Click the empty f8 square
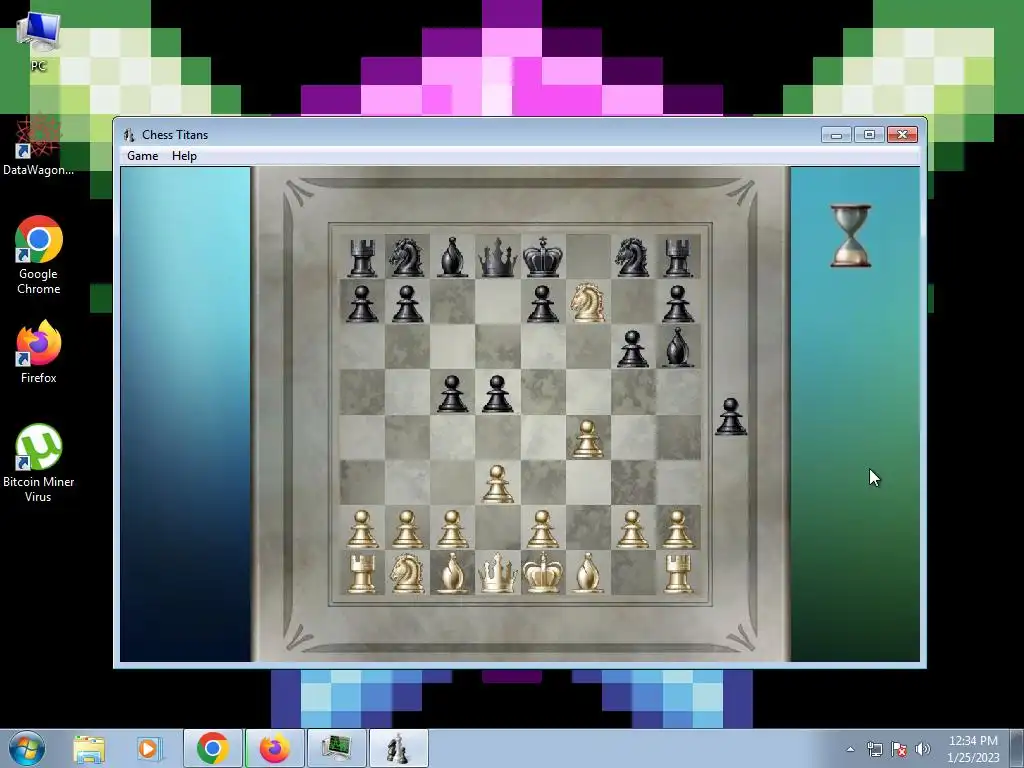 [588, 256]
